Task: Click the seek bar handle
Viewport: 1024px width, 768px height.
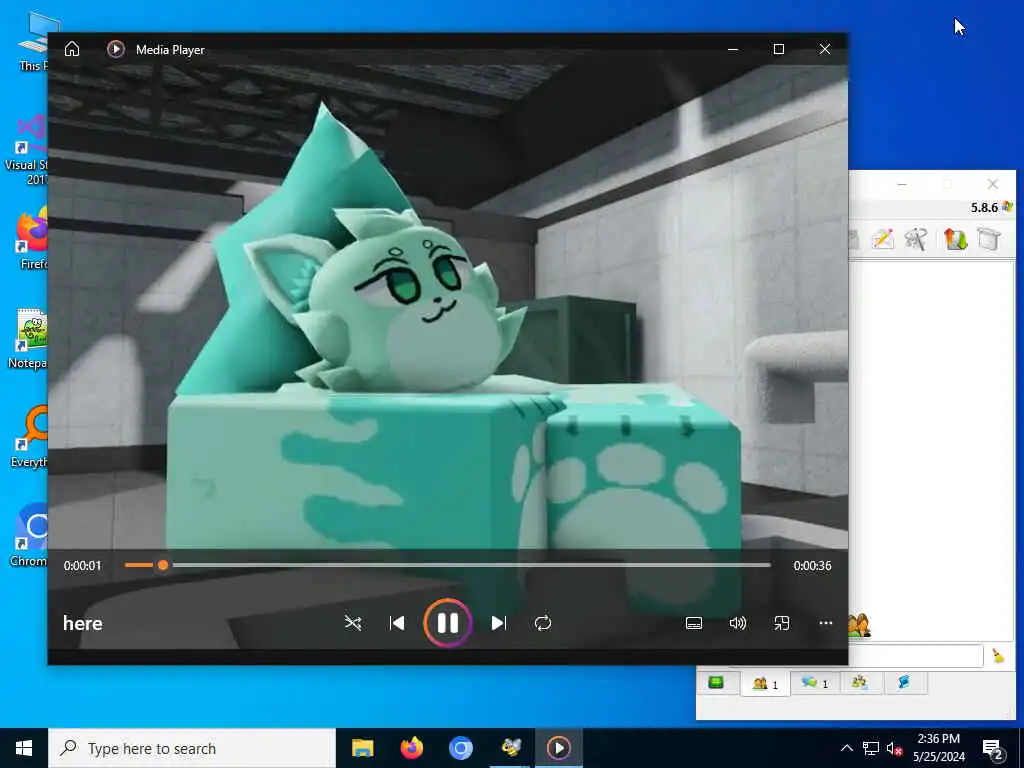Action: coord(163,565)
